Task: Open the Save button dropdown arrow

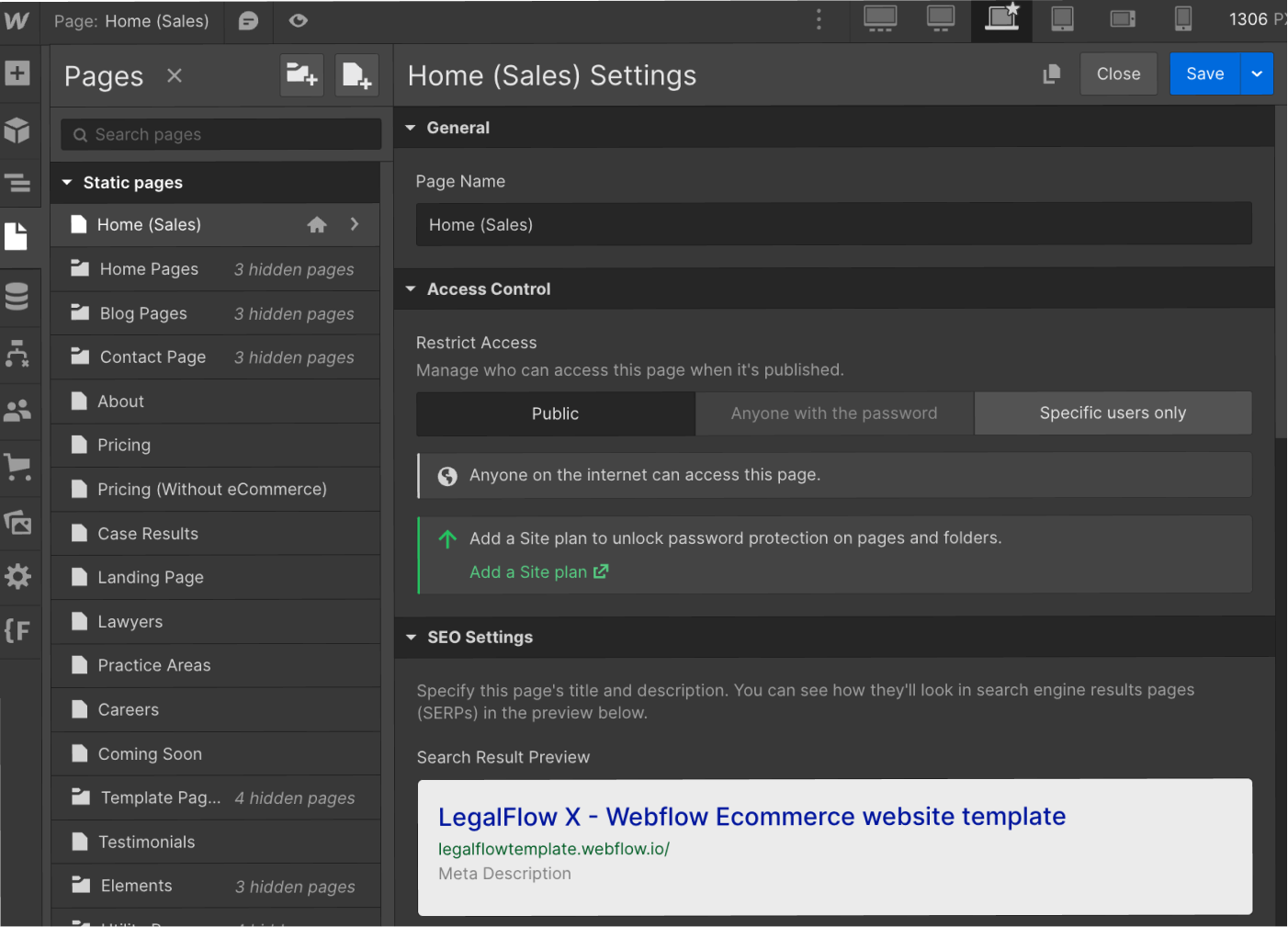Action: coord(1257,73)
